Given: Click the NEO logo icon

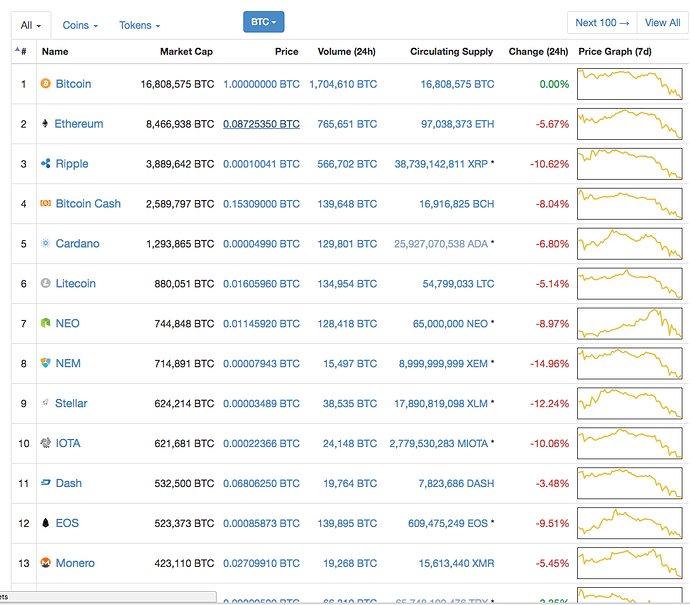Looking at the screenshot, I should [x=45, y=323].
